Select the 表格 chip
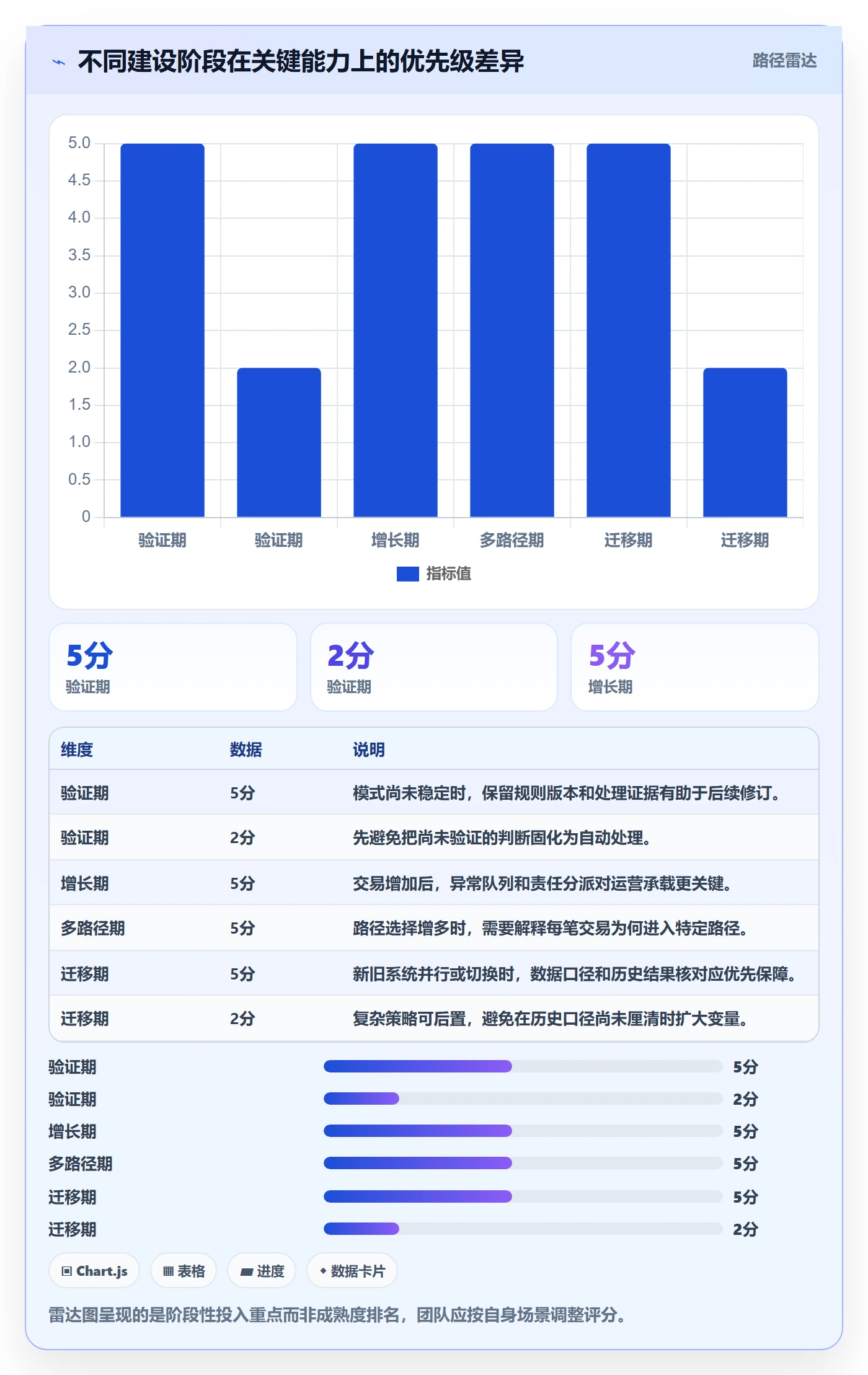Screen dimensions: 868x1375 (184, 1271)
